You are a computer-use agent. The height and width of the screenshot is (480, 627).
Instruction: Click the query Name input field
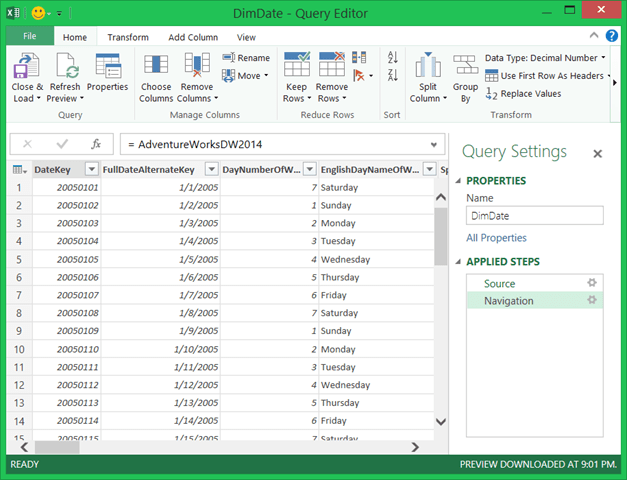[x=534, y=215]
